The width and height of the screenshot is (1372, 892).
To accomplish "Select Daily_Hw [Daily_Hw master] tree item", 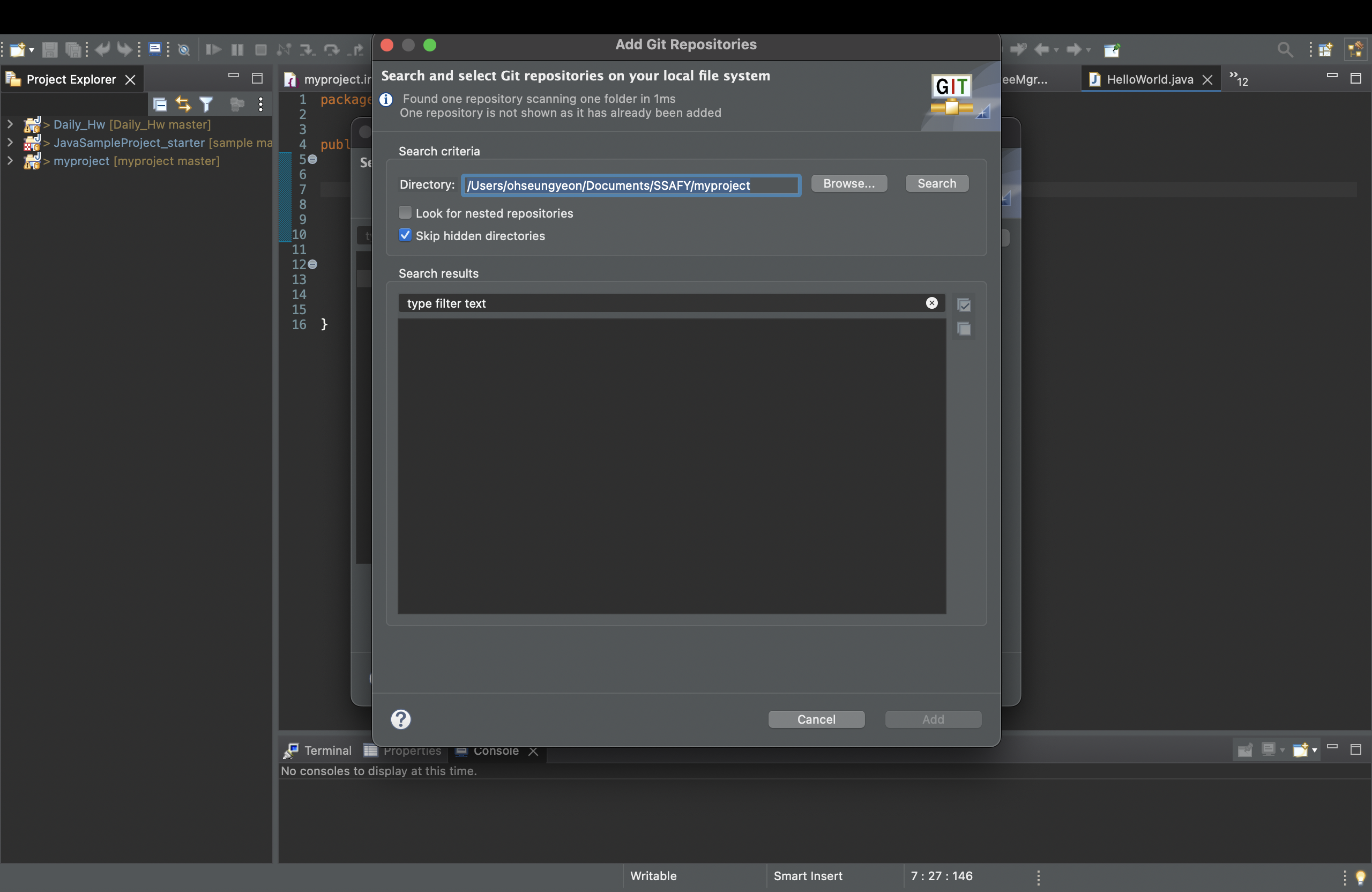I will tap(132, 124).
